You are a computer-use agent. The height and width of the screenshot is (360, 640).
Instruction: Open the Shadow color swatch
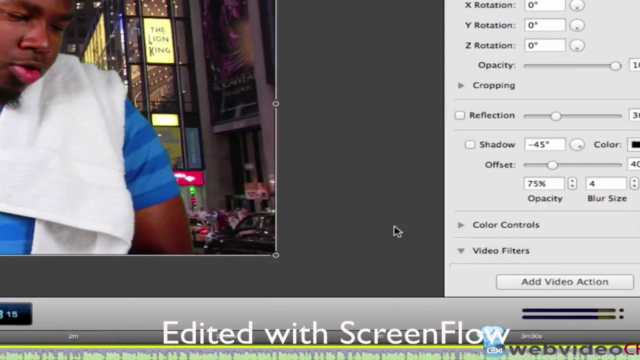coord(634,145)
